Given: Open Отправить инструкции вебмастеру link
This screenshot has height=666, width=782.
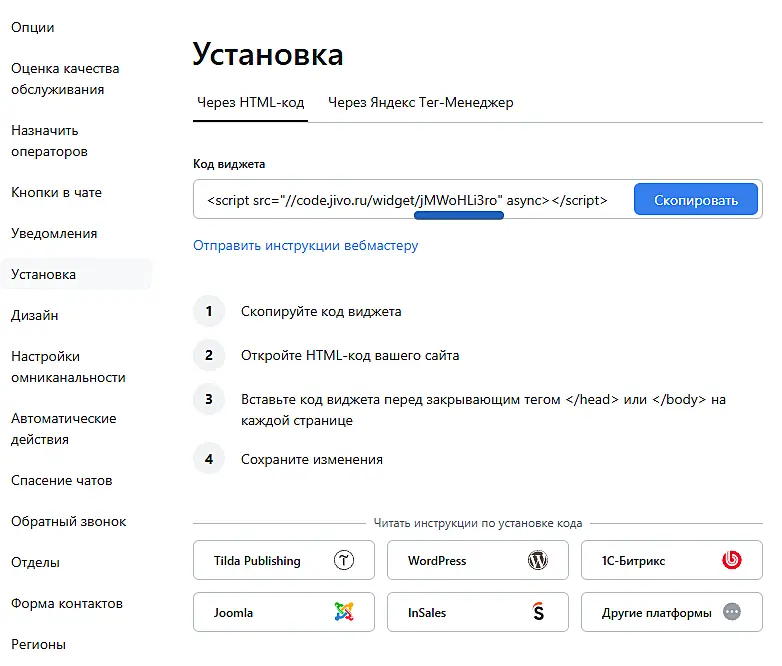Looking at the screenshot, I should tap(305, 245).
